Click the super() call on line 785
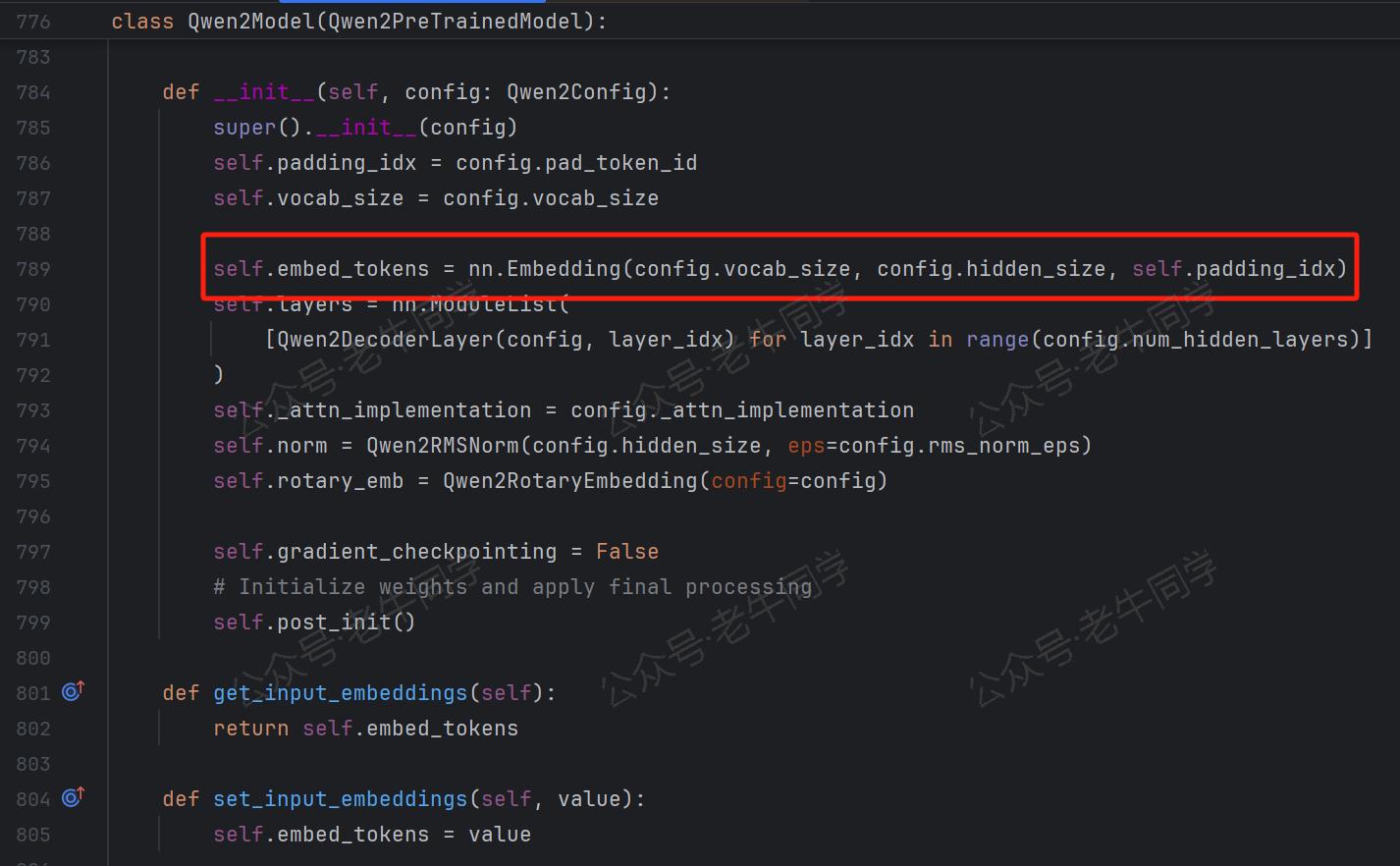The width and height of the screenshot is (1400, 866). [x=257, y=128]
